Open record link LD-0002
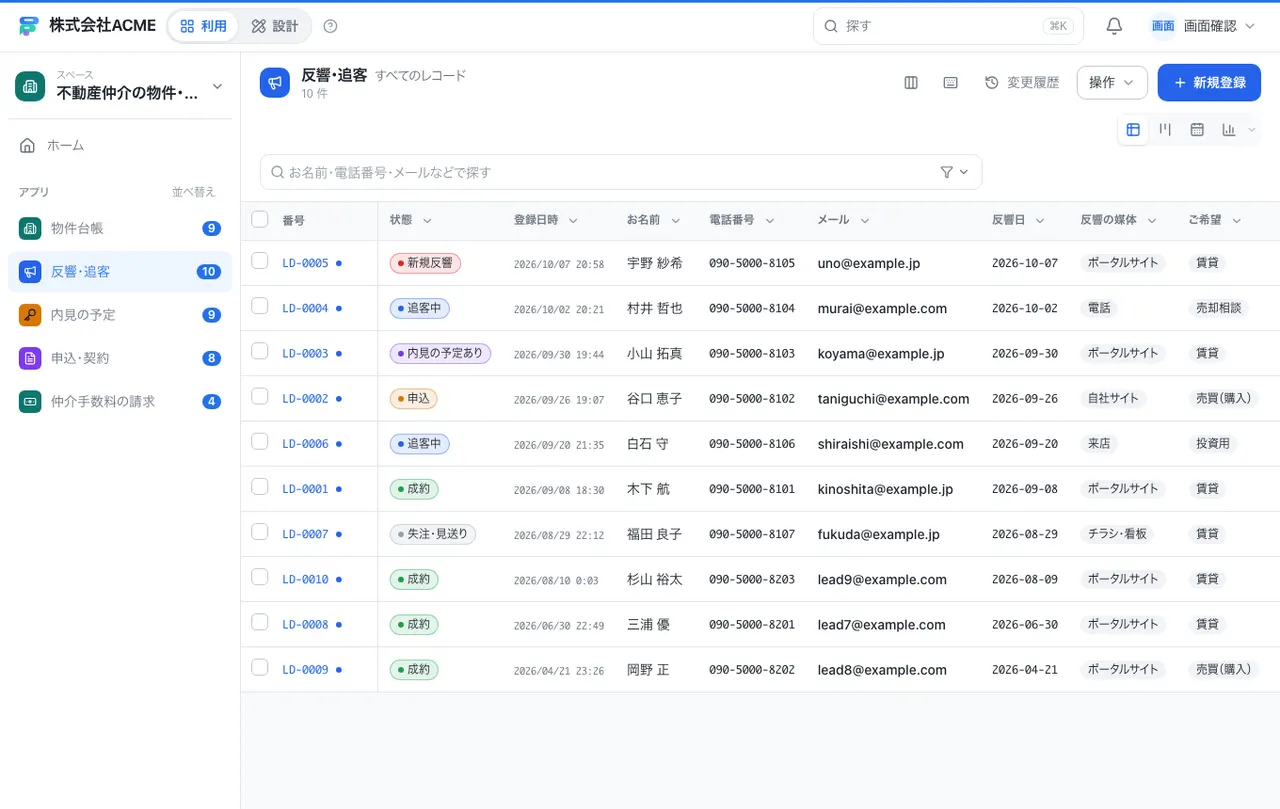Image resolution: width=1280 pixels, height=809 pixels. pos(305,398)
